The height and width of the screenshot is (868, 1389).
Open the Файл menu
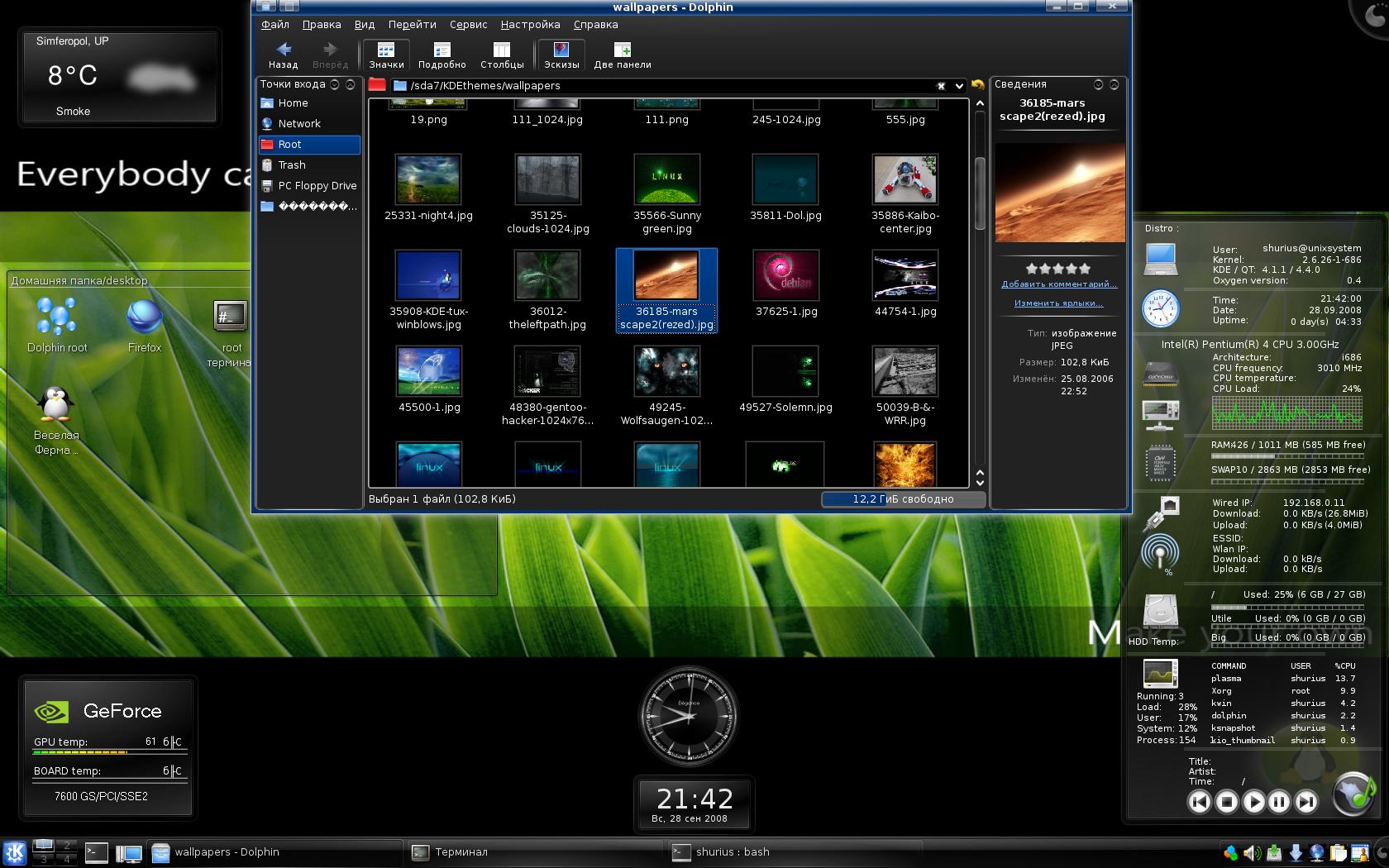(274, 25)
